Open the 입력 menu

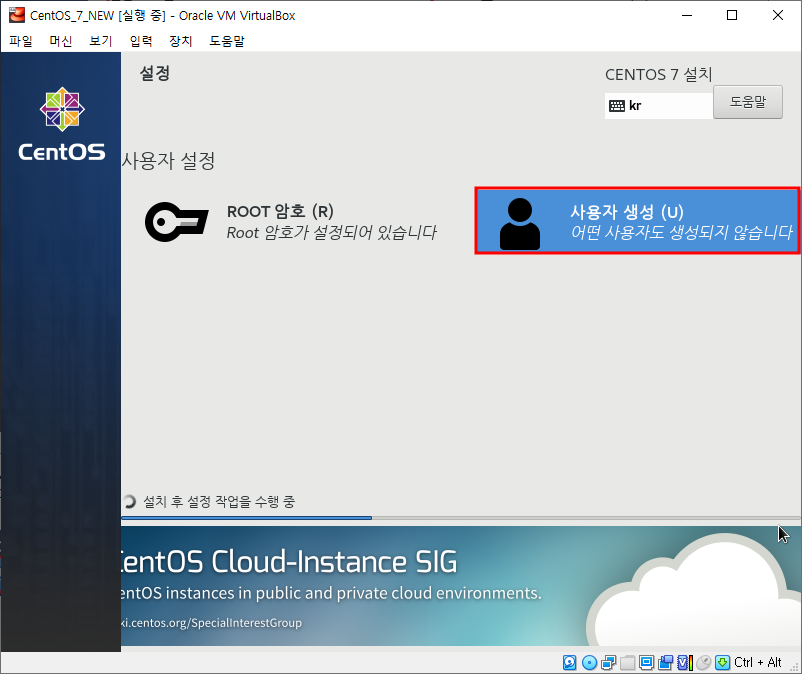pos(140,41)
